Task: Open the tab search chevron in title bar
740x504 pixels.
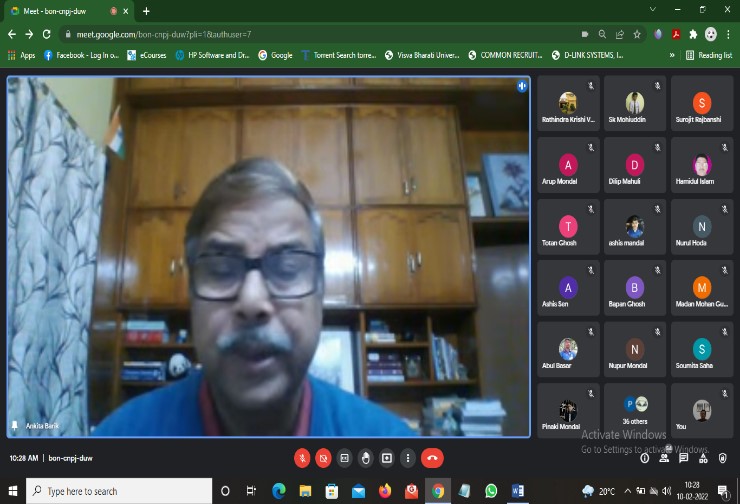Action: click(x=653, y=9)
